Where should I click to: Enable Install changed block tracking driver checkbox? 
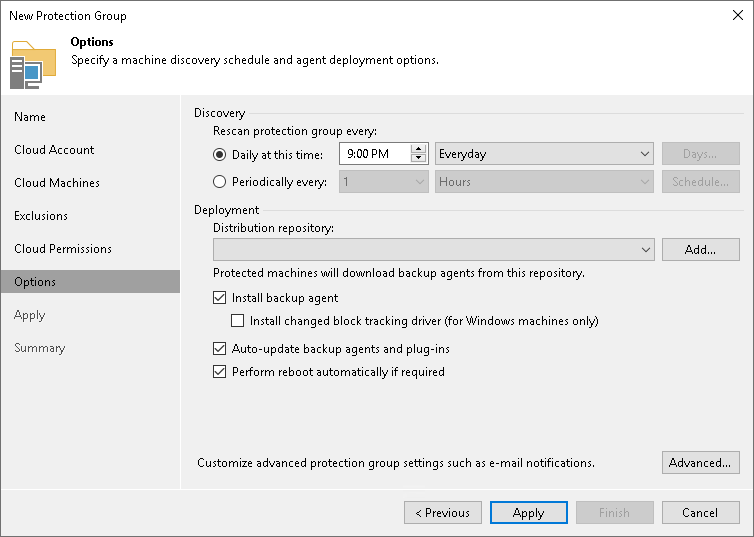238,321
